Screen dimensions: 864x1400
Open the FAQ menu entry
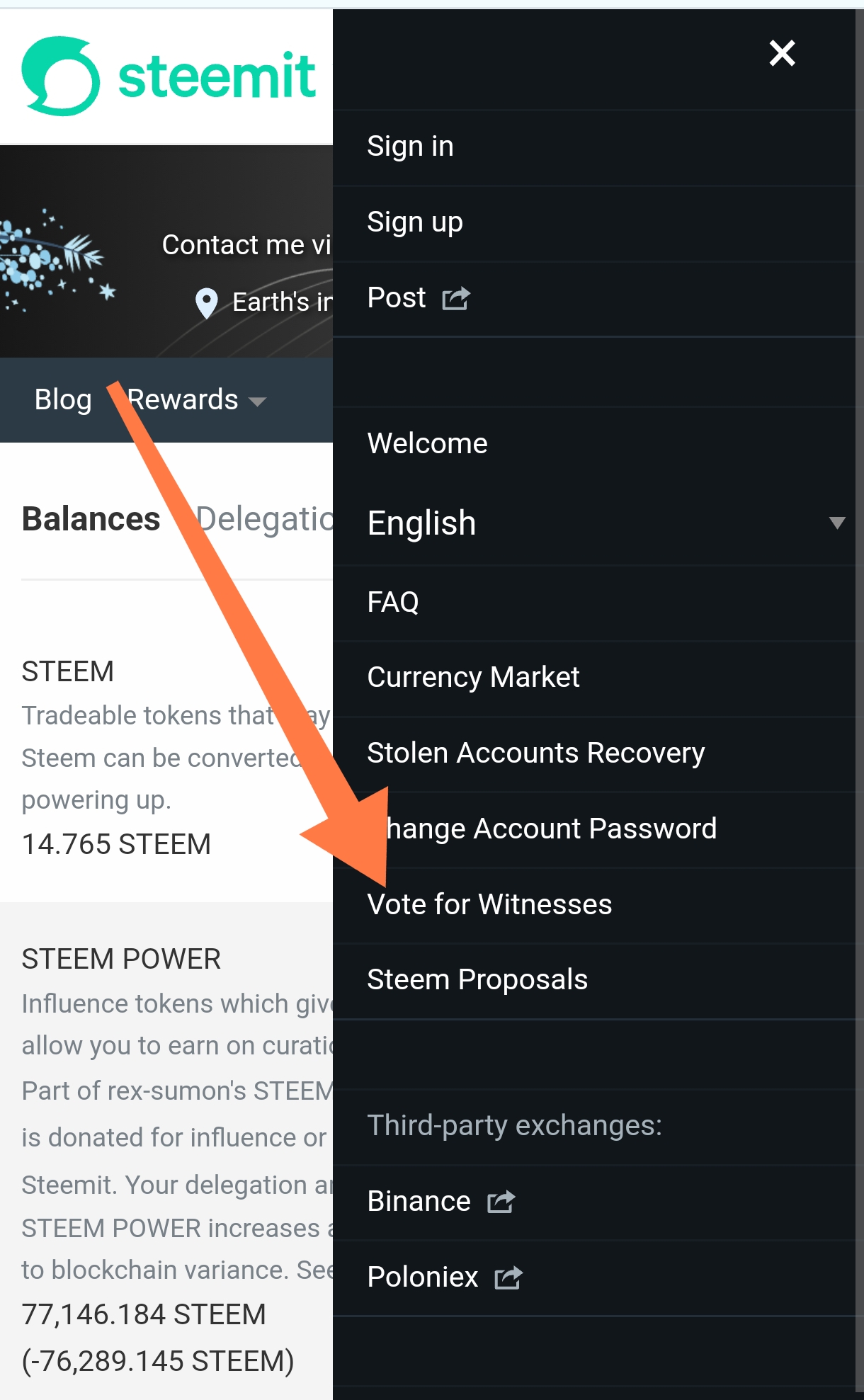tap(393, 603)
